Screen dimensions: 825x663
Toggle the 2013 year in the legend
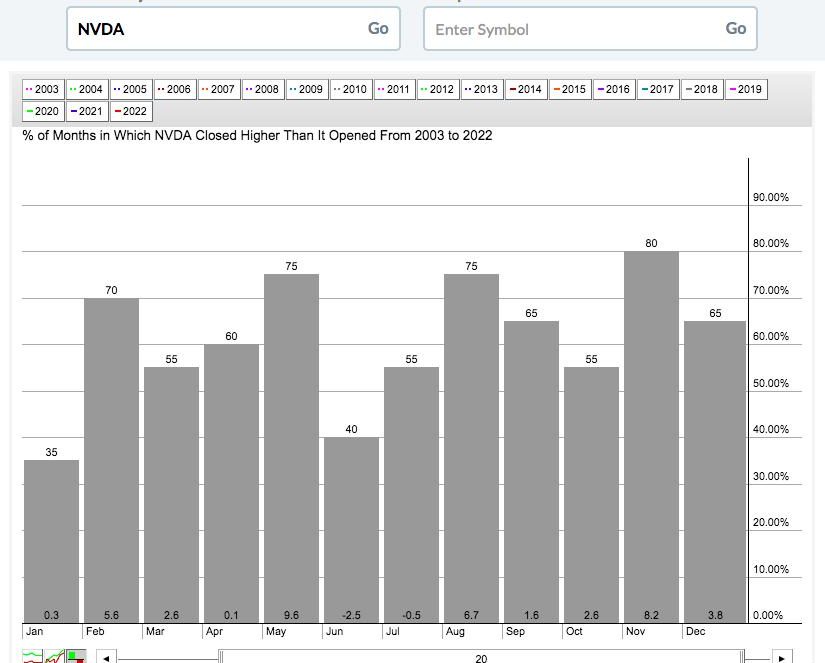tap(482, 89)
